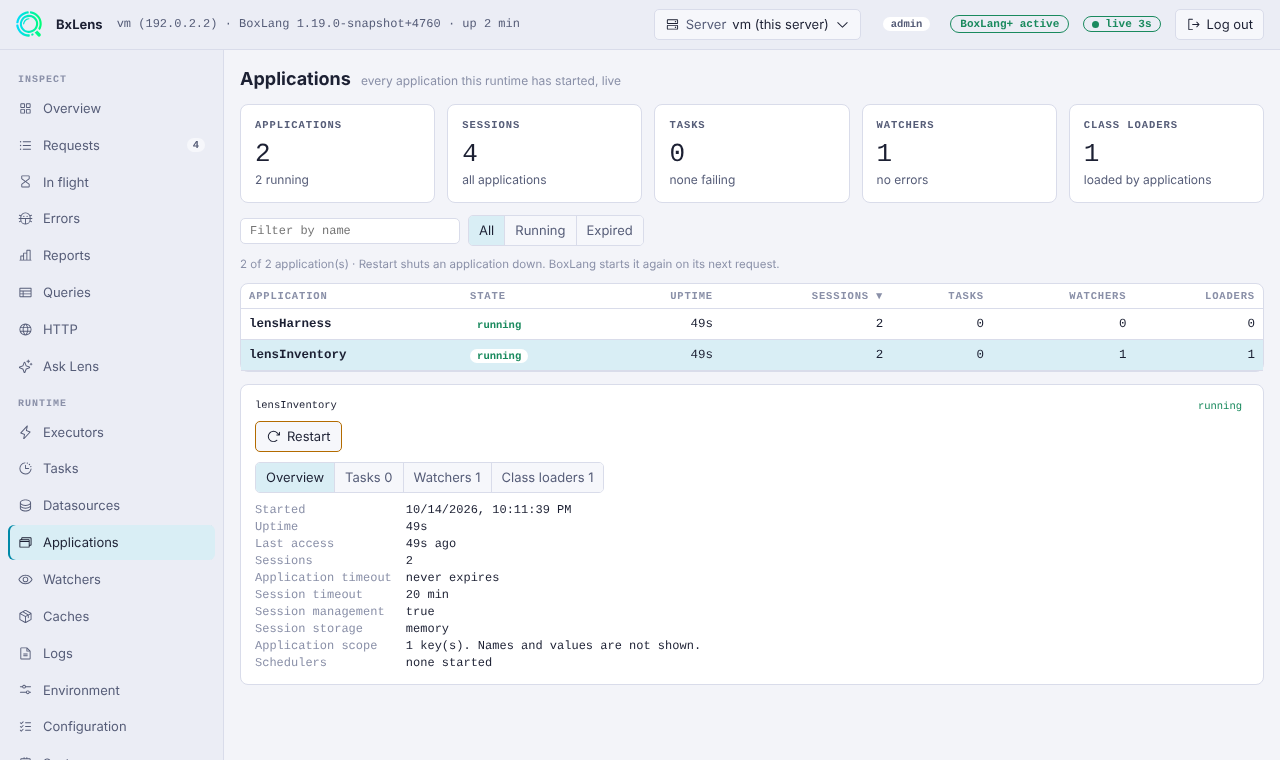Image resolution: width=1280 pixels, height=760 pixels.
Task: Open Requests via its sidebar list icon
Action: [25, 145]
